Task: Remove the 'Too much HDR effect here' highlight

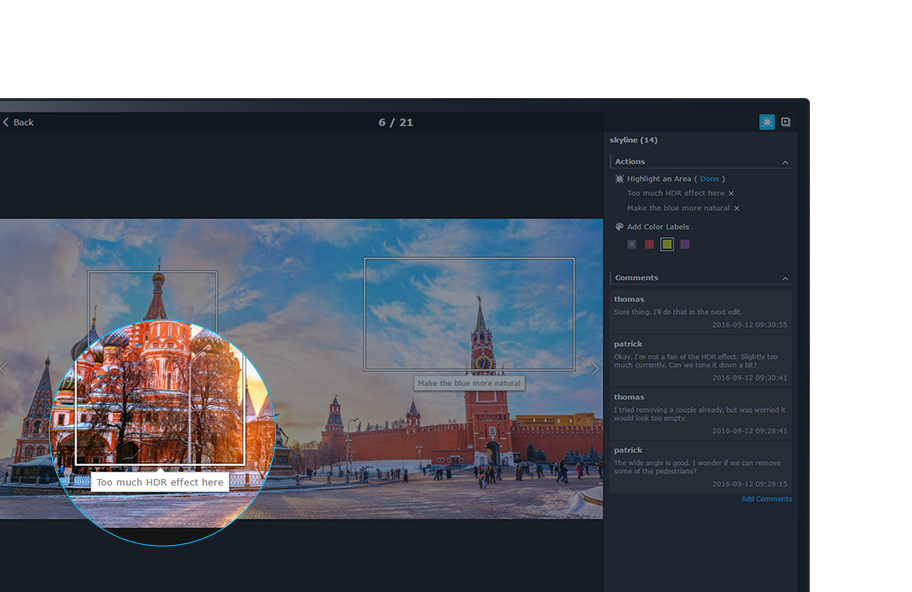Action: coord(731,194)
